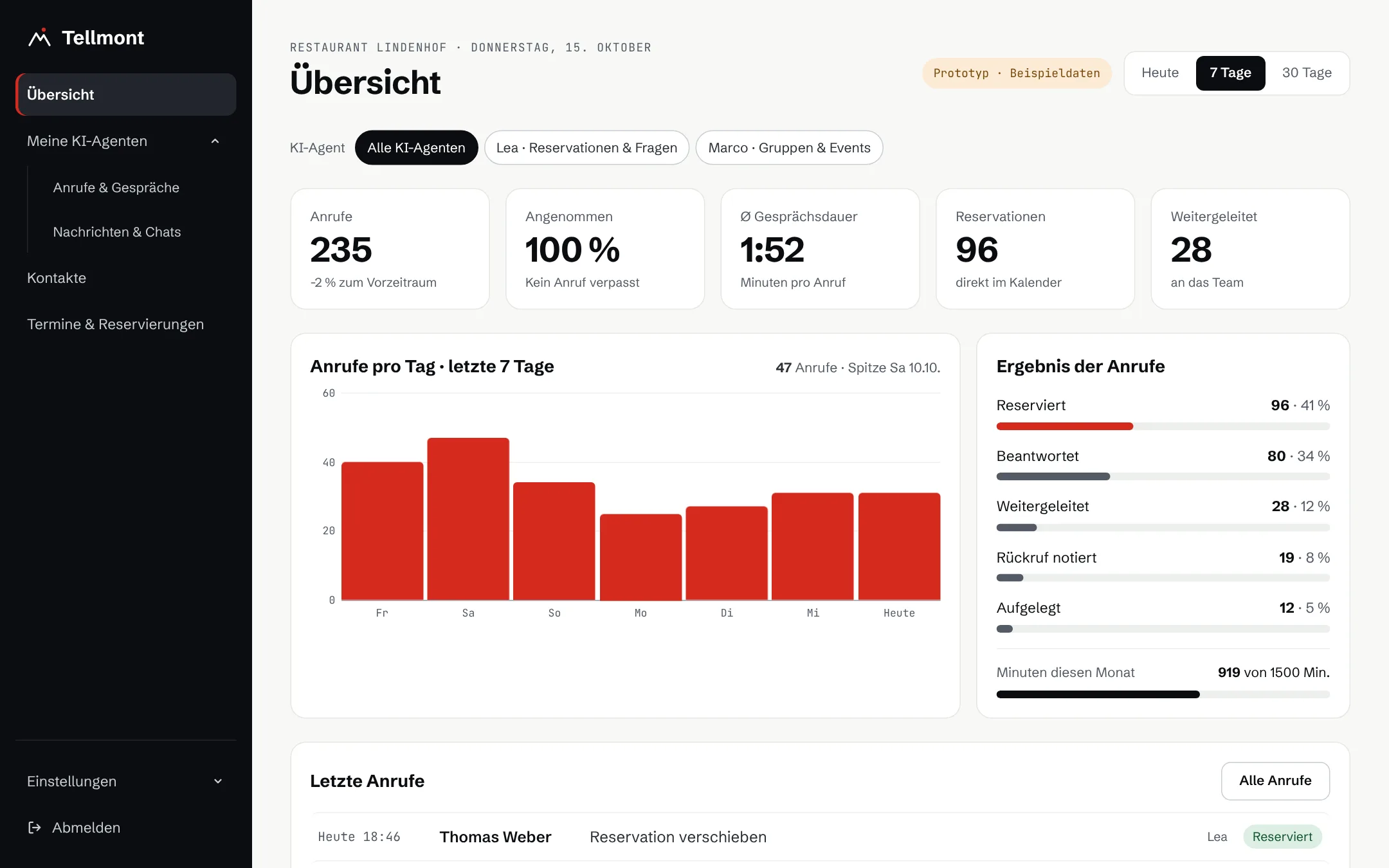
Task: Click the Angenommen 100 % card
Action: pyautogui.click(x=605, y=249)
